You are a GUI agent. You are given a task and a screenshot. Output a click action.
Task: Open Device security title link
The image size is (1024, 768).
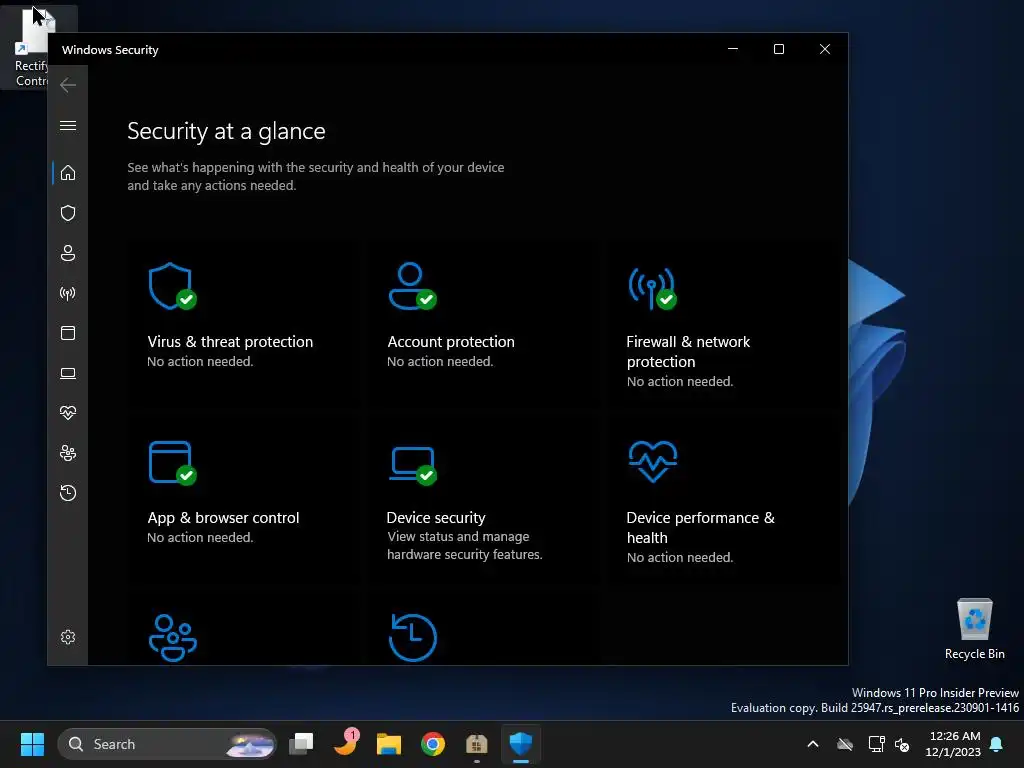point(436,517)
